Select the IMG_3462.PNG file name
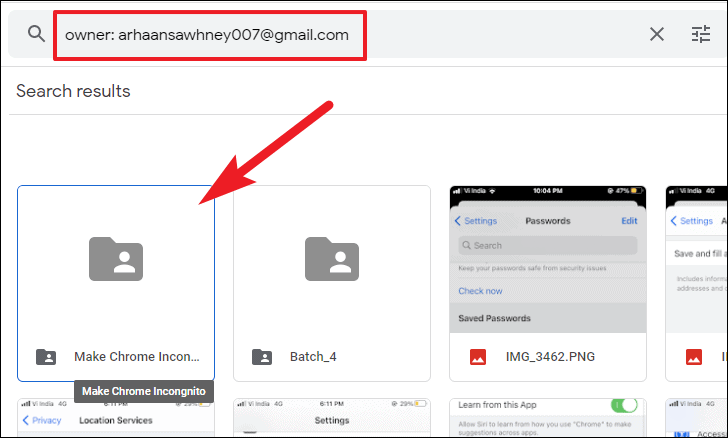The width and height of the screenshot is (728, 438). click(550, 357)
